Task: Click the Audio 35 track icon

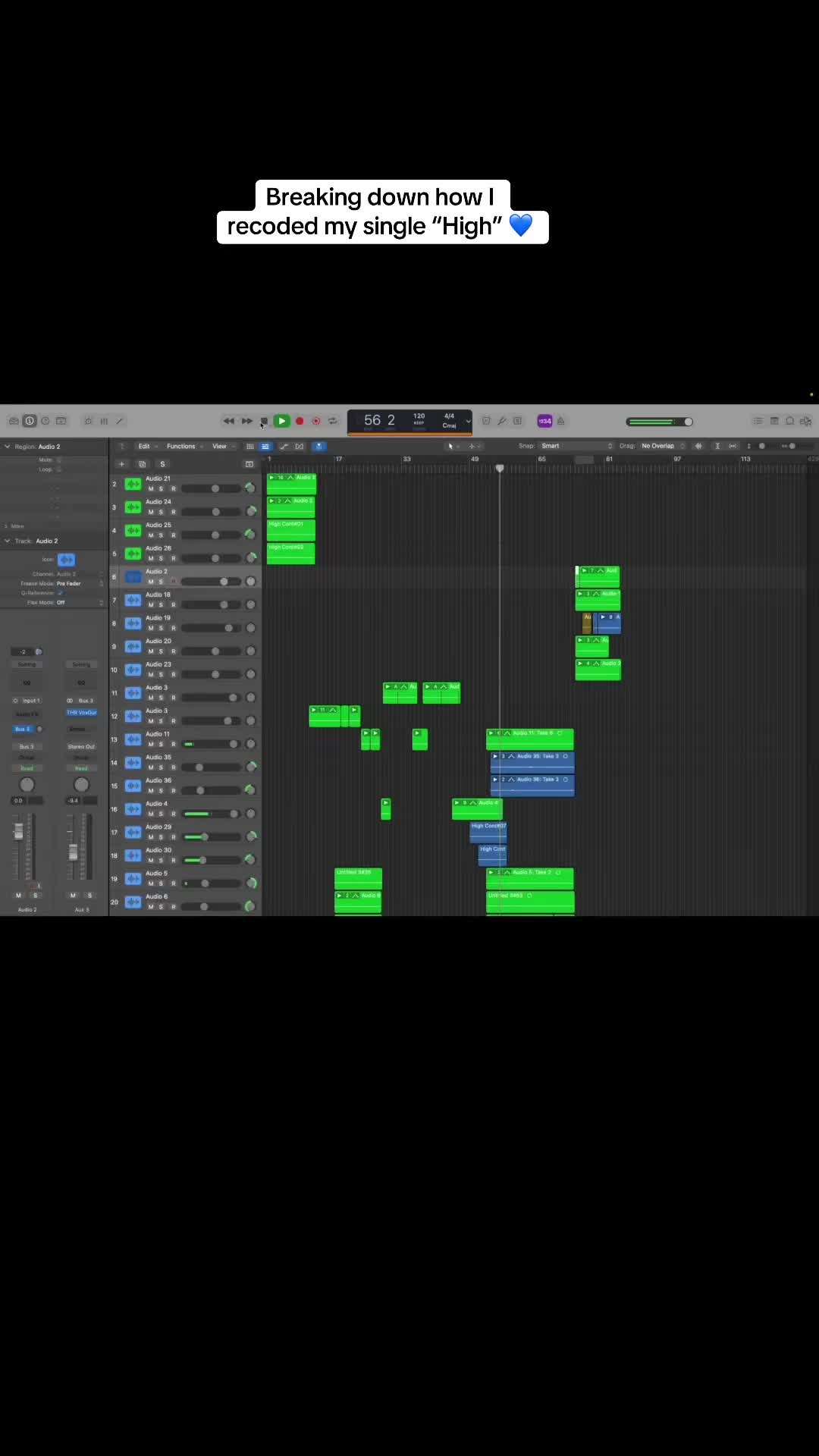Action: (x=133, y=762)
